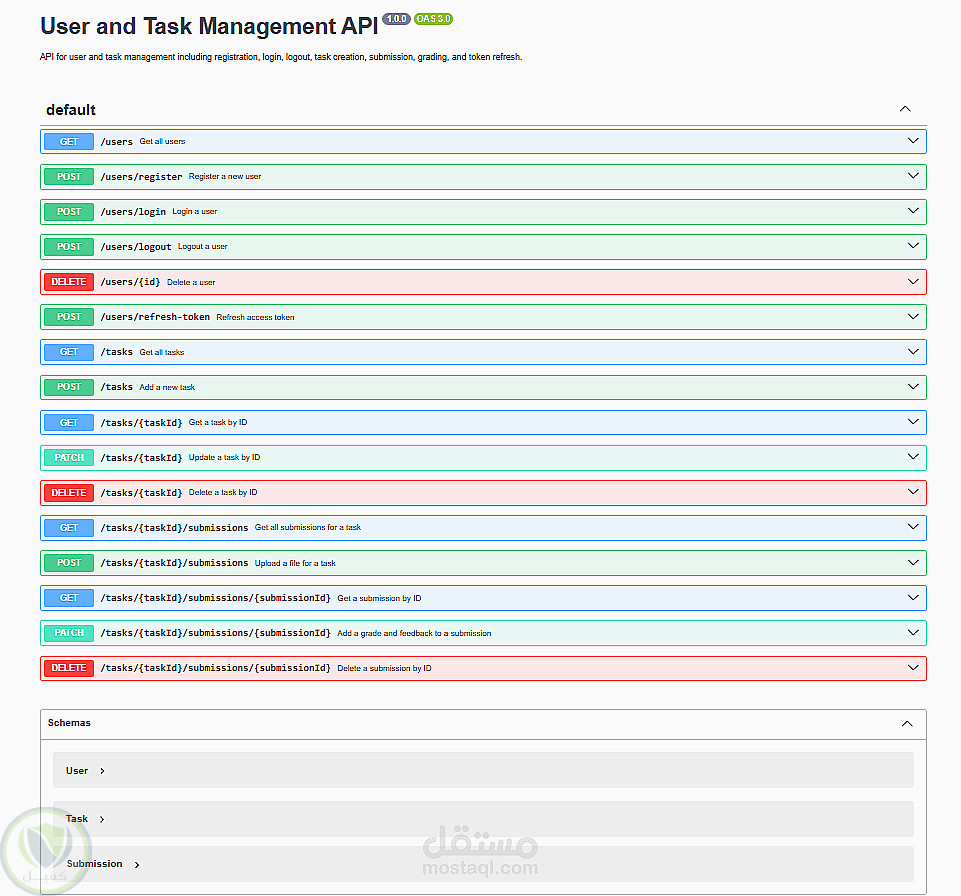
Task: Click the 'Get all users' summary text
Action: pos(162,142)
